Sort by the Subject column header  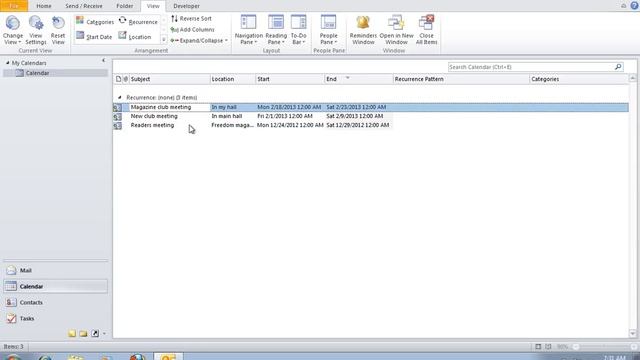[169, 79]
